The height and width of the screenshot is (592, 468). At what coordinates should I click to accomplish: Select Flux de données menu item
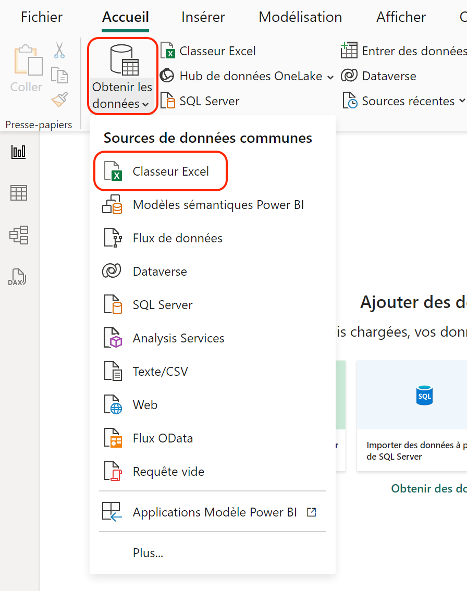click(x=212, y=238)
